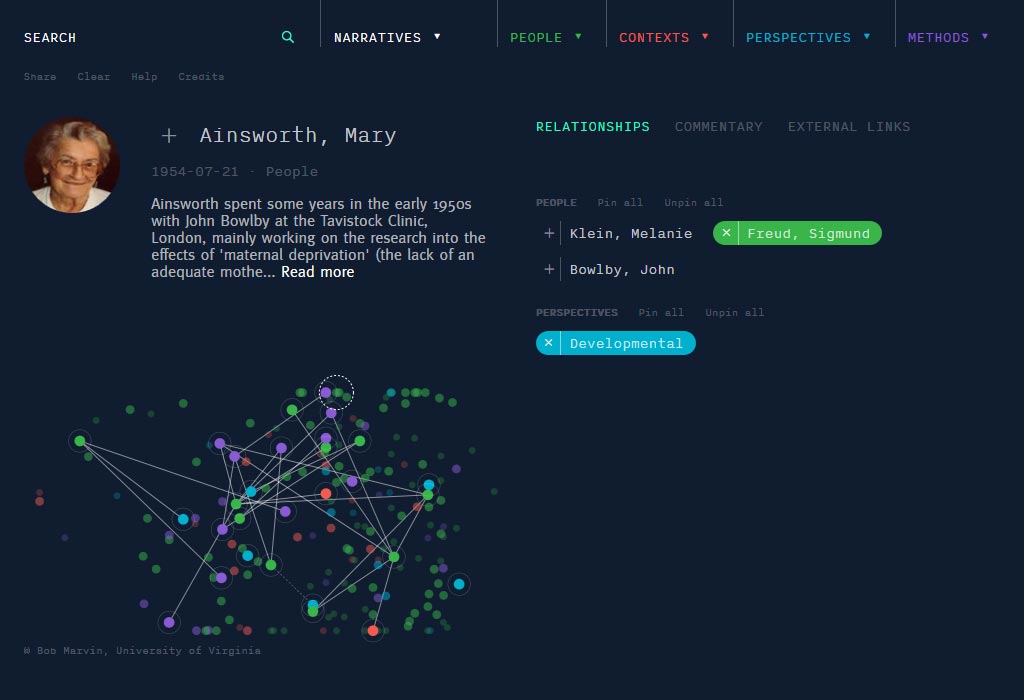Expand the People dropdown menu

click(x=545, y=37)
